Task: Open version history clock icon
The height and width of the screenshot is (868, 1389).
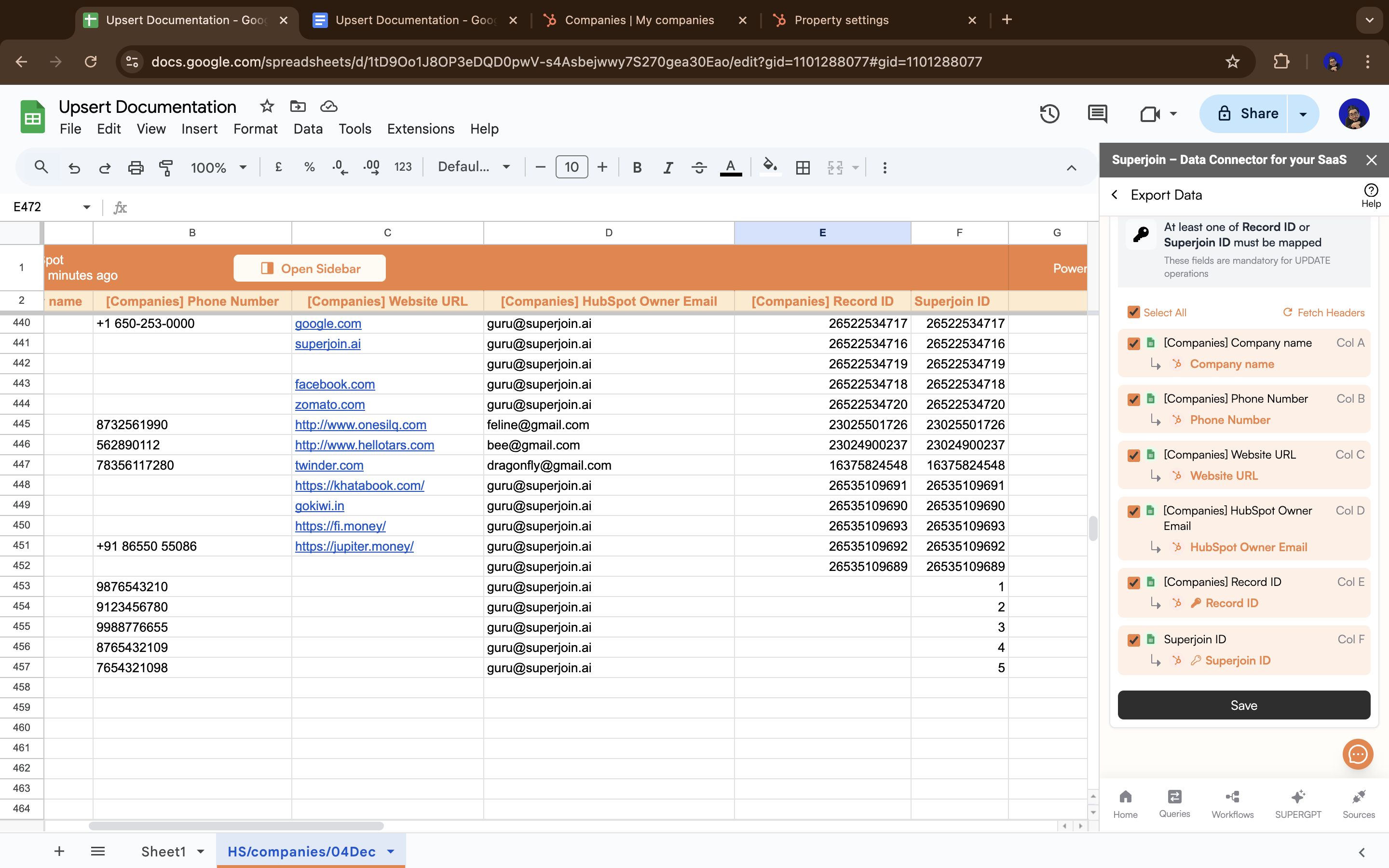Action: tap(1049, 114)
